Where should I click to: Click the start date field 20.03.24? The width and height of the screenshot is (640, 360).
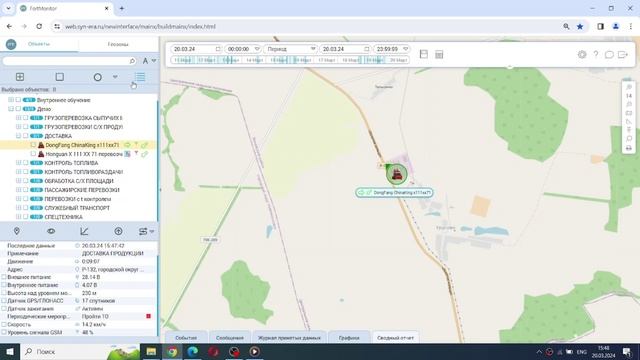196,49
